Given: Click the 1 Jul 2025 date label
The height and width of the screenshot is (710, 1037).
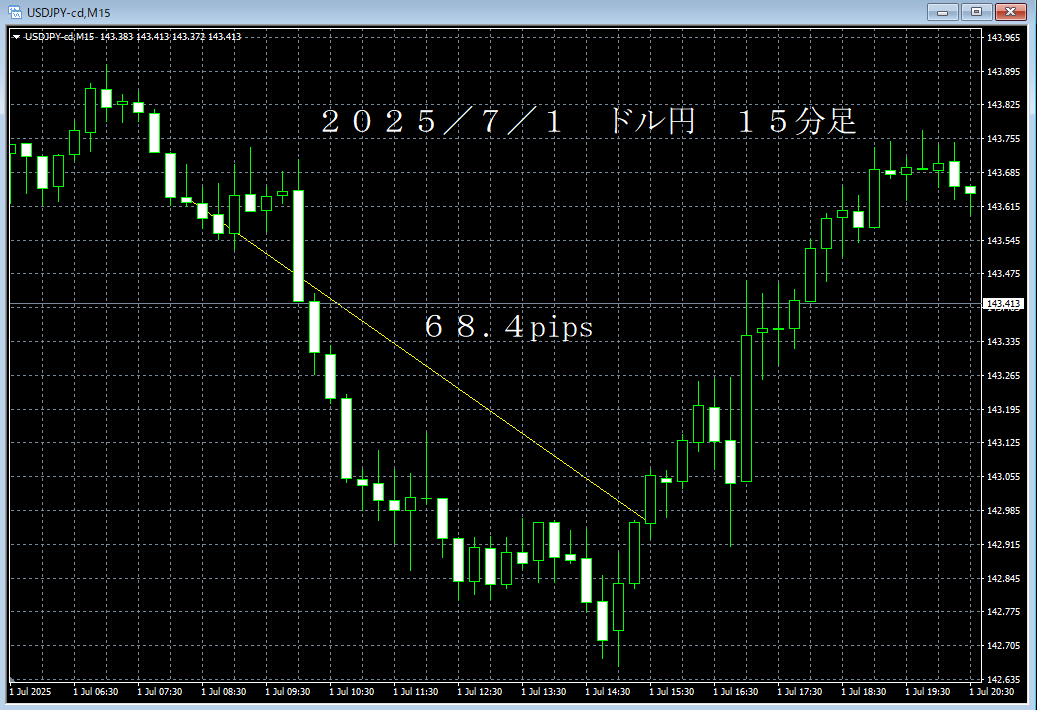Looking at the screenshot, I should pos(30,691).
